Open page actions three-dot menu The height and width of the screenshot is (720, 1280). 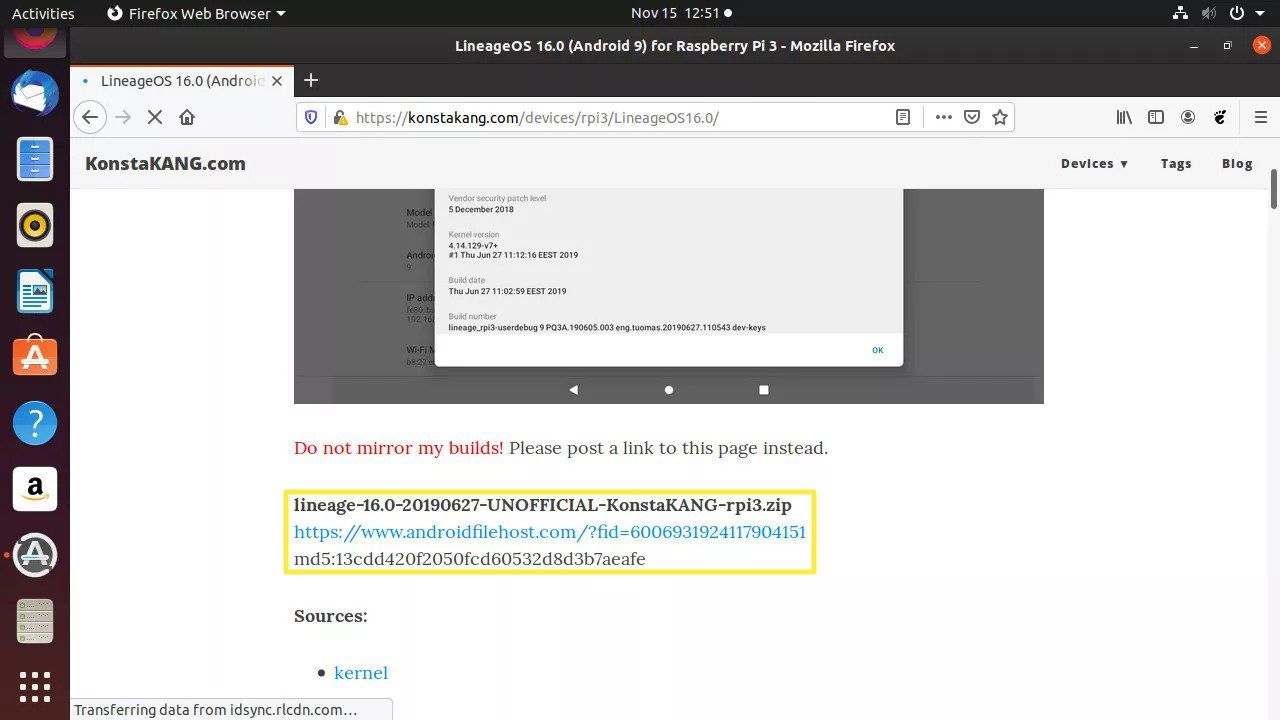943,117
